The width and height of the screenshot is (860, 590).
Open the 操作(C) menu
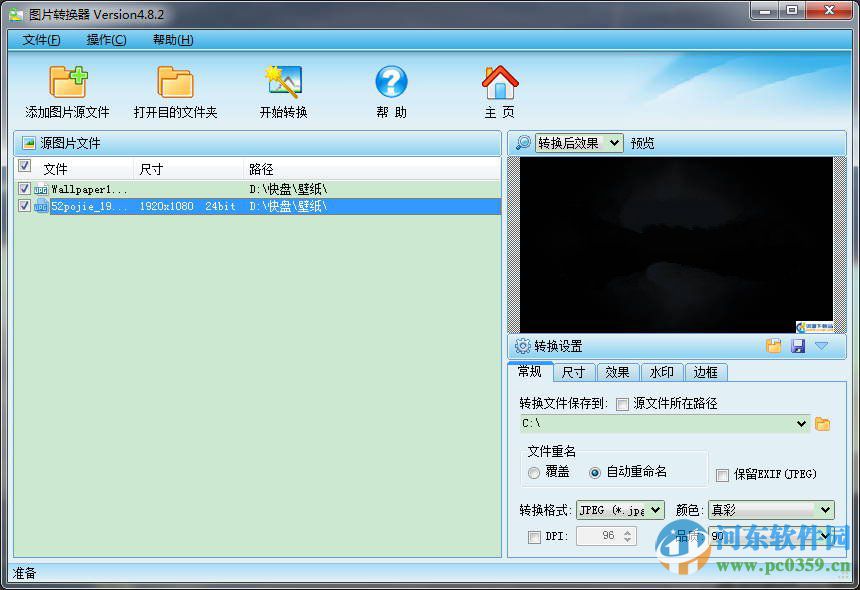click(x=106, y=39)
